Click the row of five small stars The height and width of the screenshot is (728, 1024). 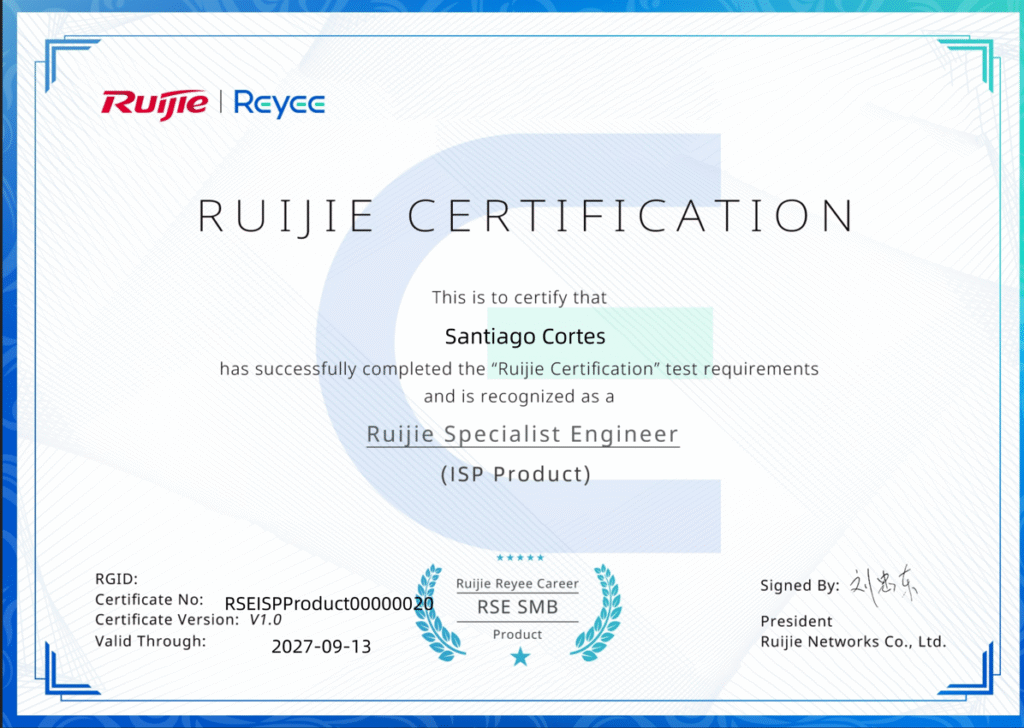tap(519, 558)
